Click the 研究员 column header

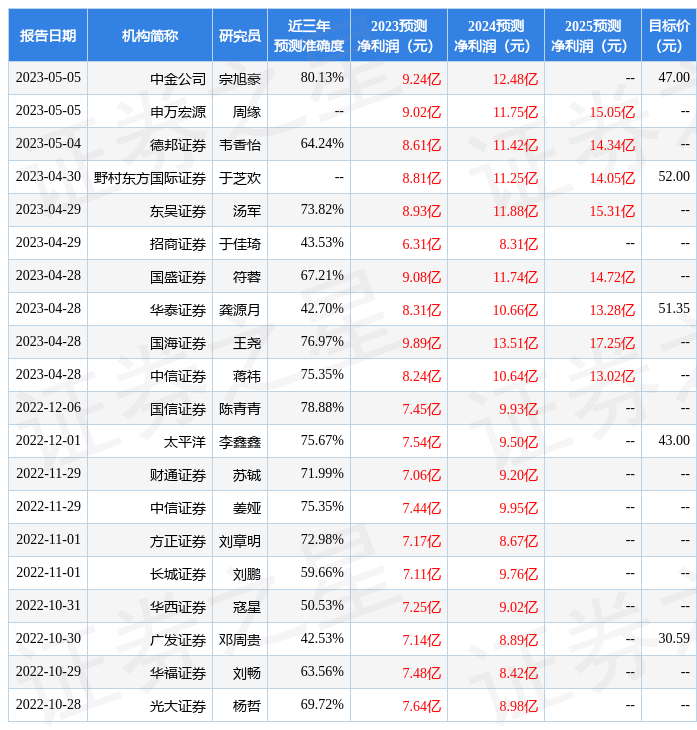coord(240,35)
